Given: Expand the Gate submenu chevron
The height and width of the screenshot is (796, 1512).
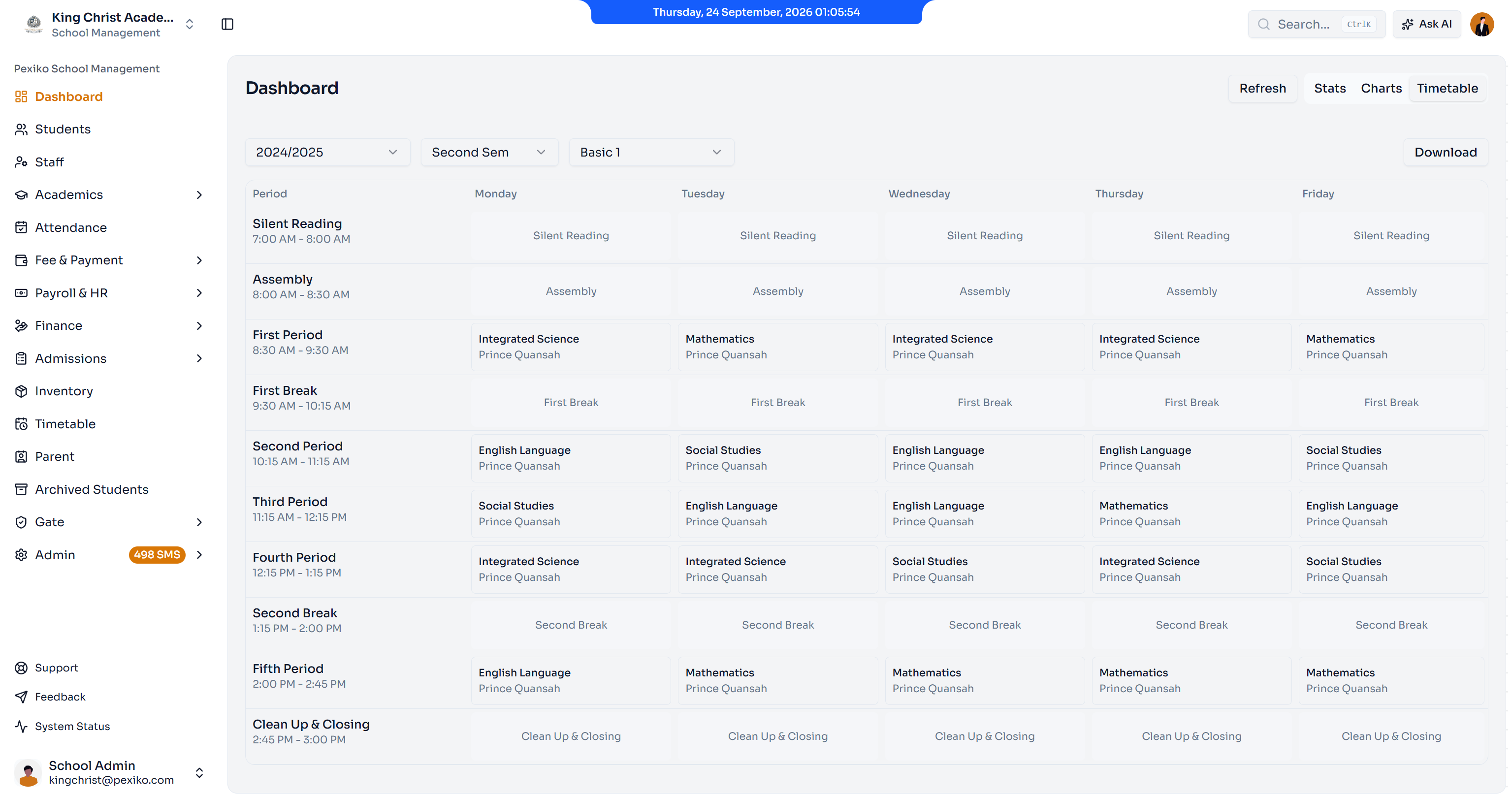Looking at the screenshot, I should point(199,522).
